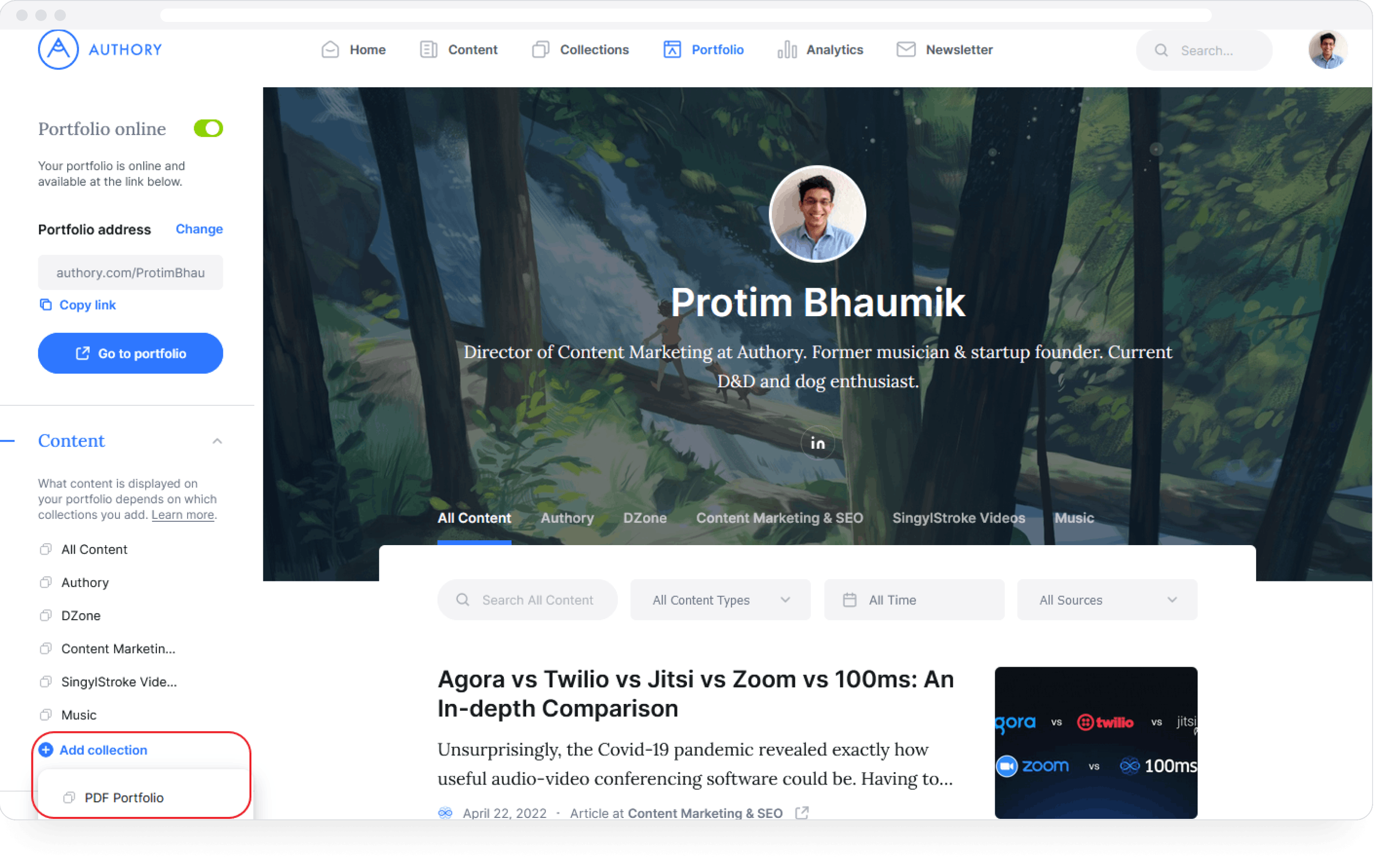Open the All Sources dropdown
The height and width of the screenshot is (868, 1374).
[1107, 600]
